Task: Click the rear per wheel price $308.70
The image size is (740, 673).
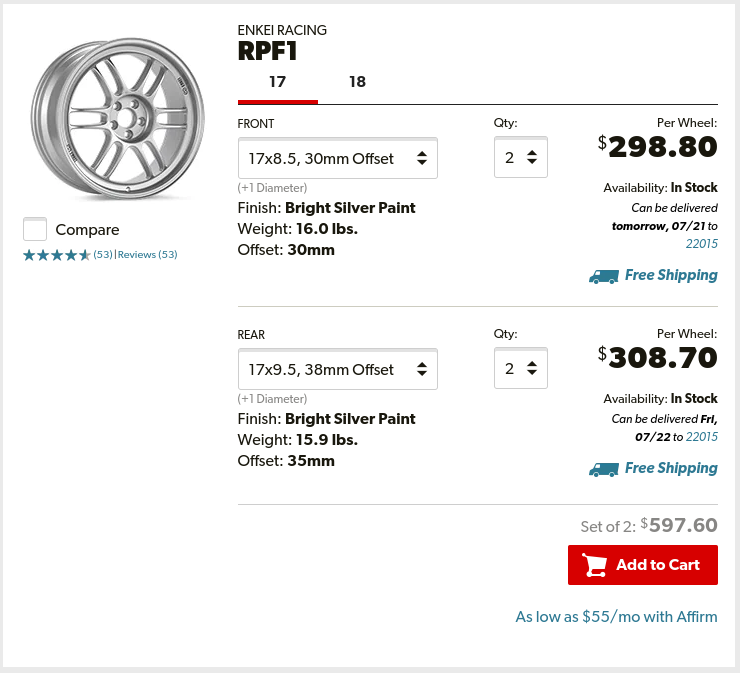Action: pos(657,358)
